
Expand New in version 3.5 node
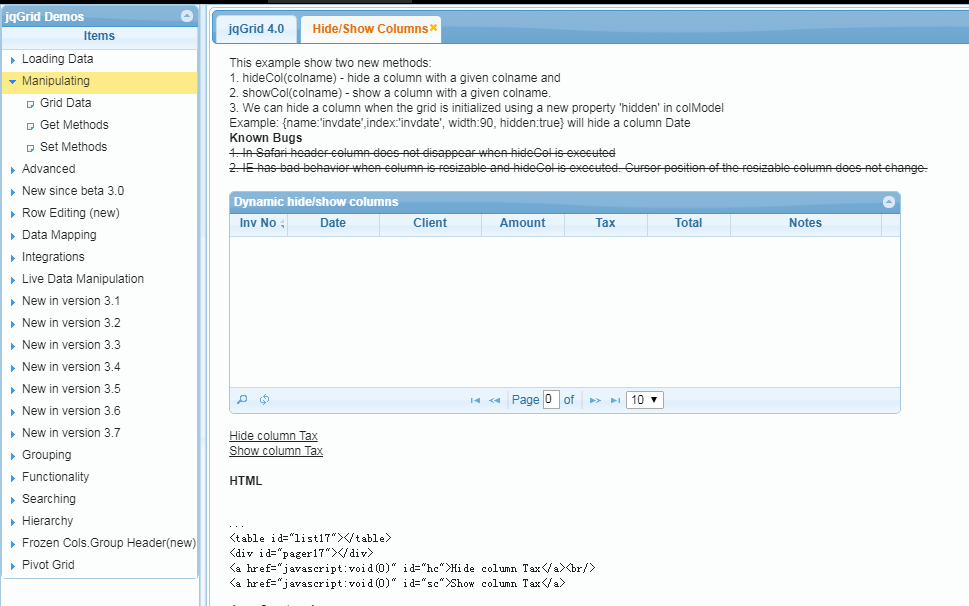tap(12, 390)
